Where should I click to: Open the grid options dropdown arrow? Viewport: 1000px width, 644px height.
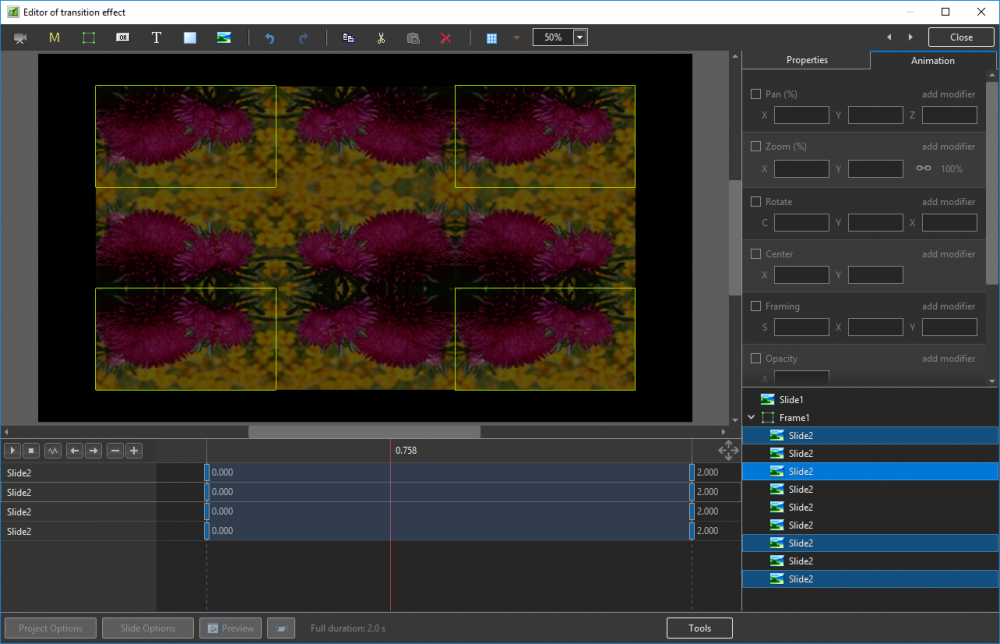coord(516,38)
